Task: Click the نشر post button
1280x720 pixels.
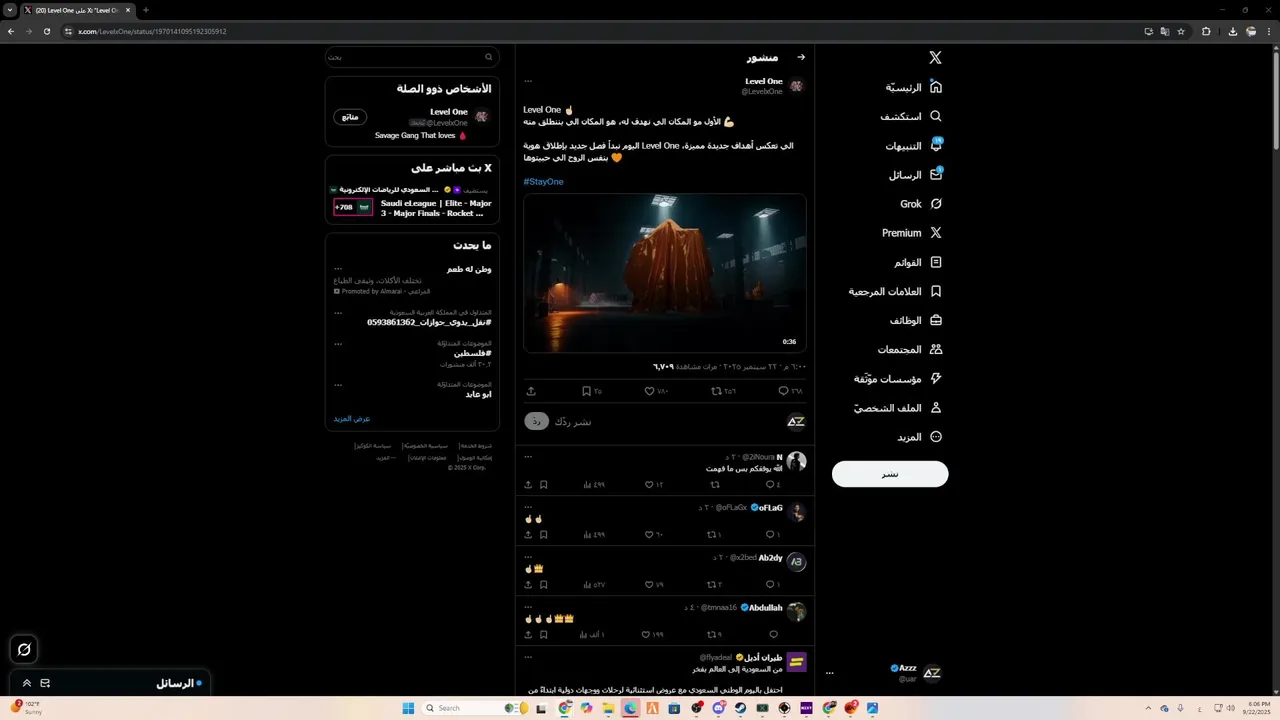Action: [890, 474]
